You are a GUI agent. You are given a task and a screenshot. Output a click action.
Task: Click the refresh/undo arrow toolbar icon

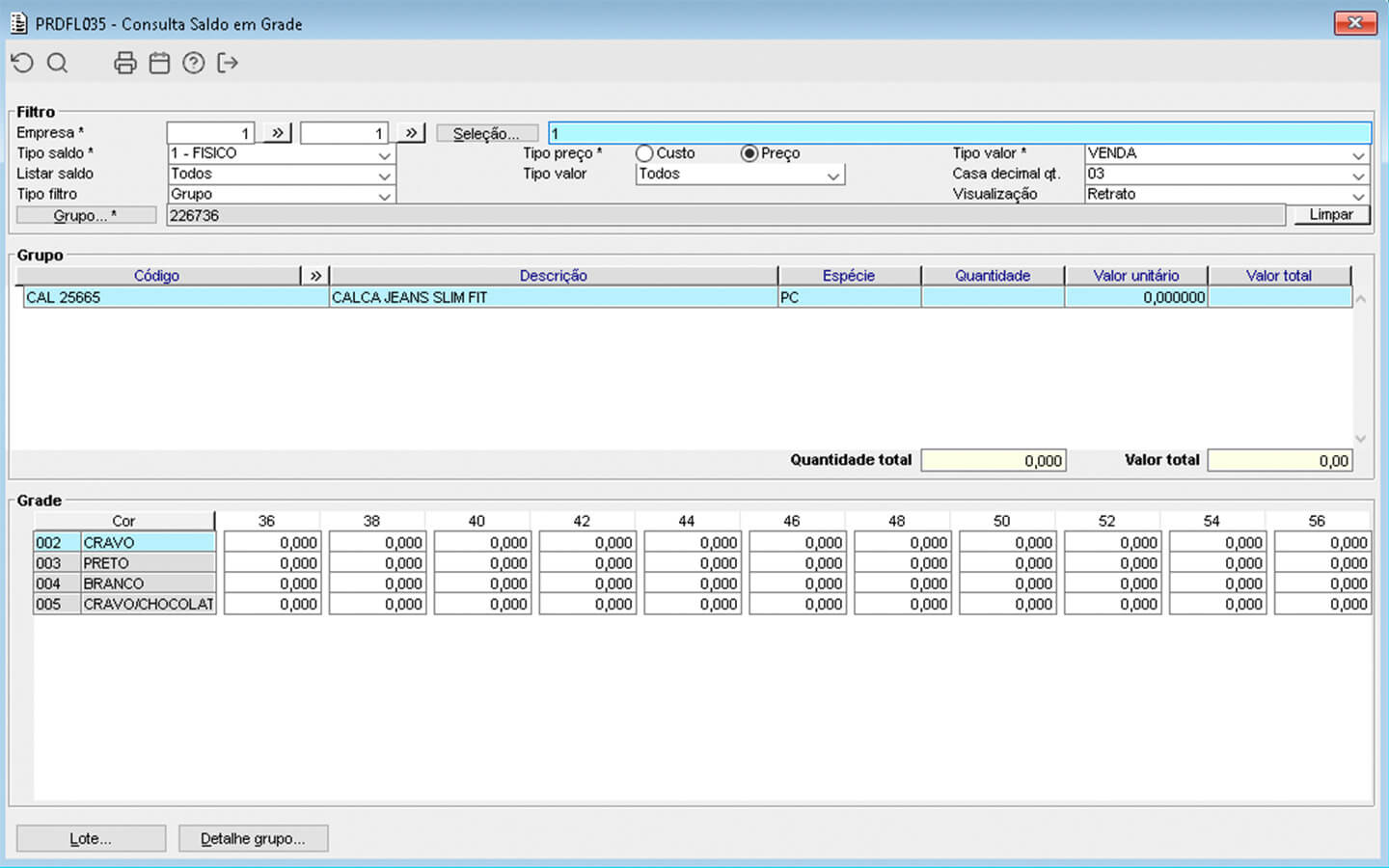click(x=22, y=64)
